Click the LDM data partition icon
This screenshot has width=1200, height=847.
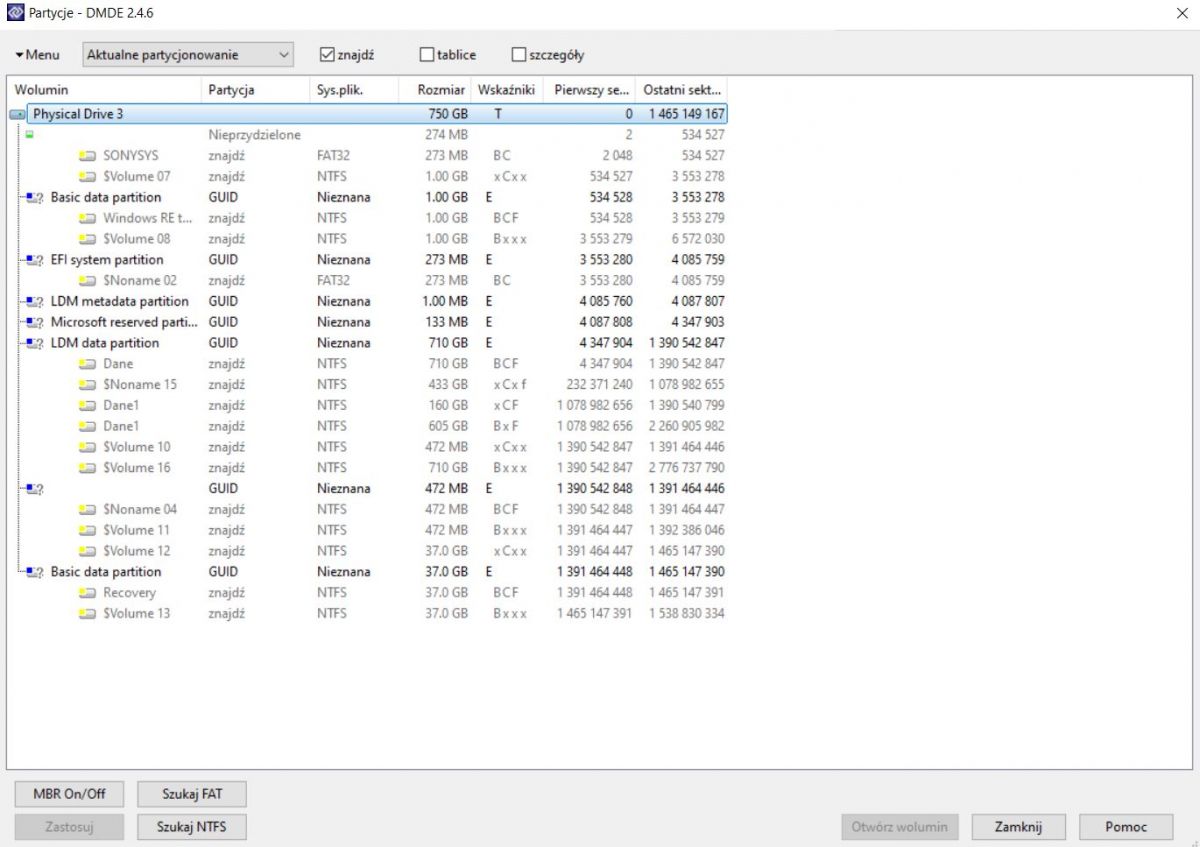pyautogui.click(x=36, y=343)
